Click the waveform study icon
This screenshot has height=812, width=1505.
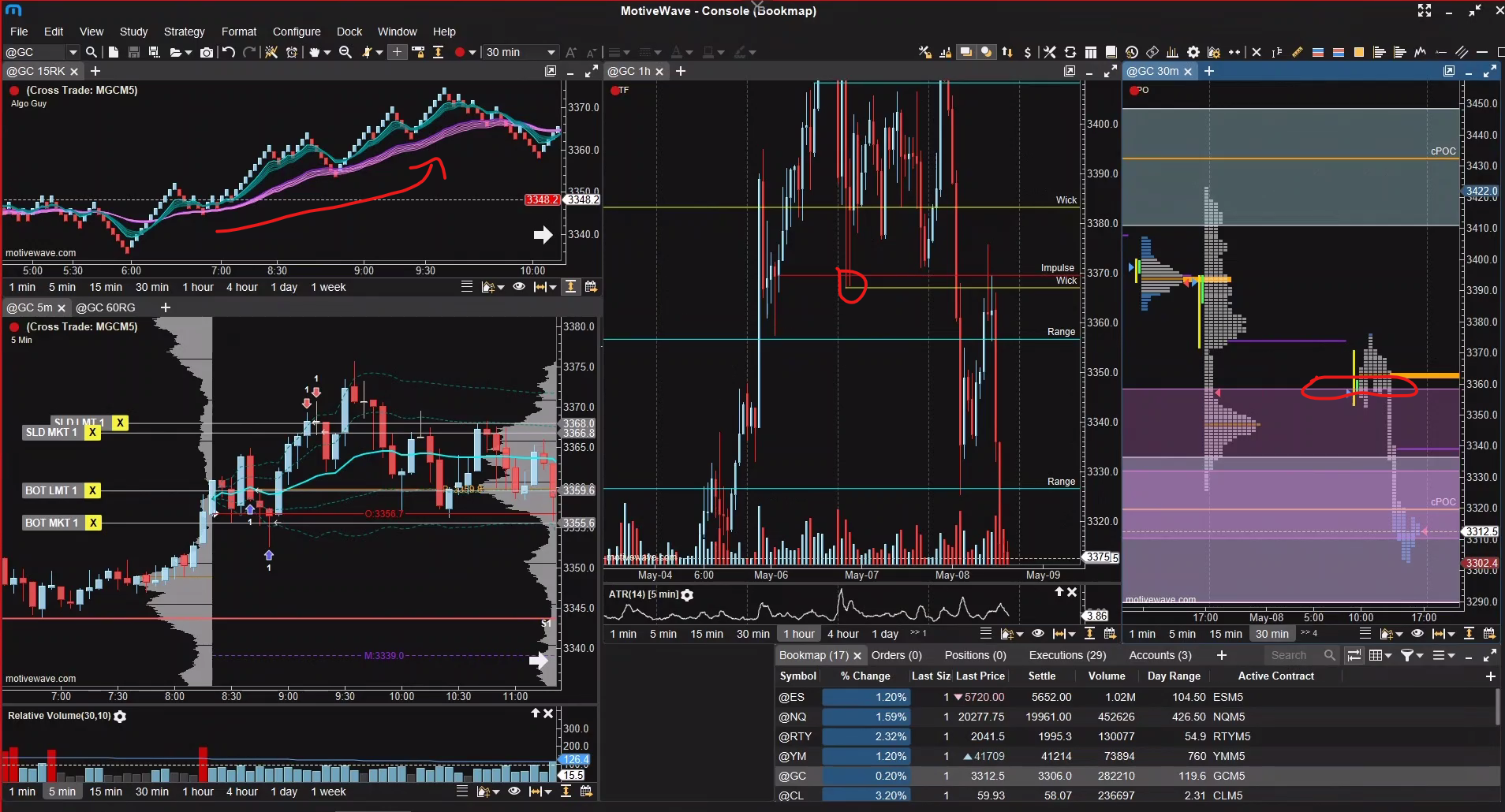1421,52
